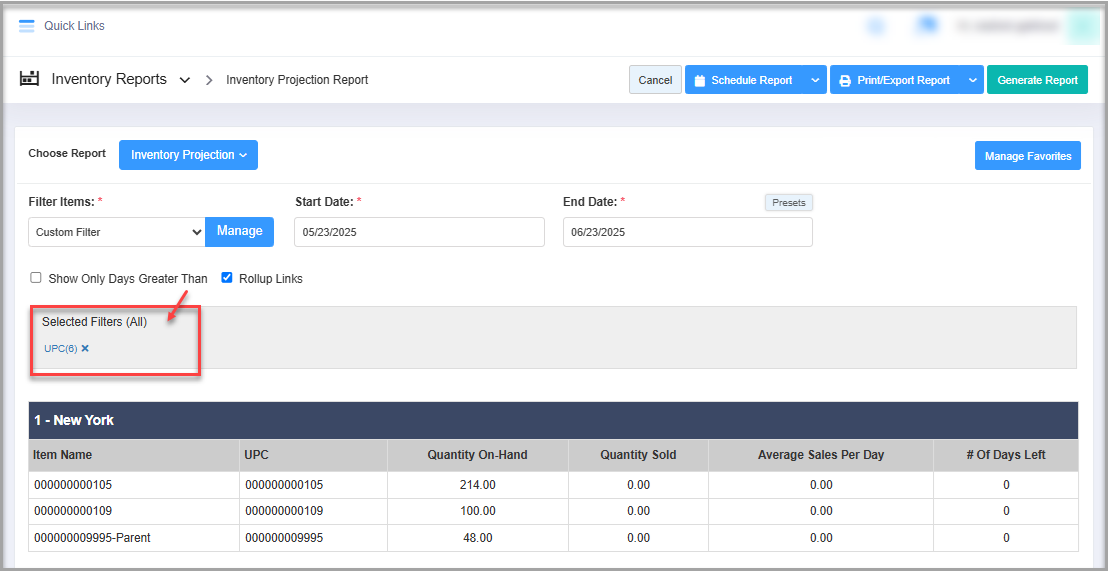Click the Cancel button
This screenshot has height=571, width=1111.
tap(655, 80)
